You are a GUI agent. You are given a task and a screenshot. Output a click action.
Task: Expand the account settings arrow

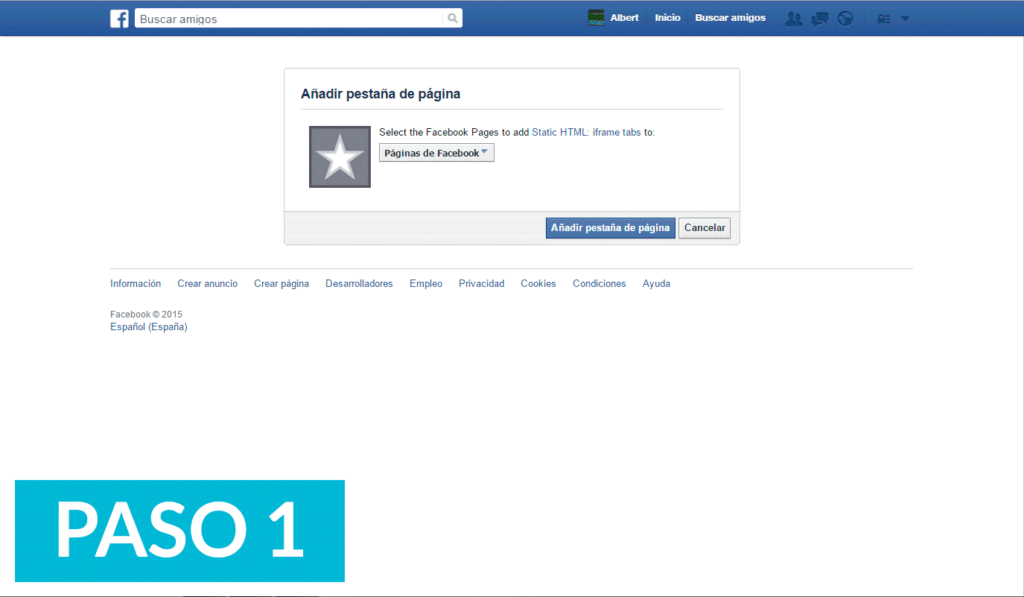click(906, 18)
